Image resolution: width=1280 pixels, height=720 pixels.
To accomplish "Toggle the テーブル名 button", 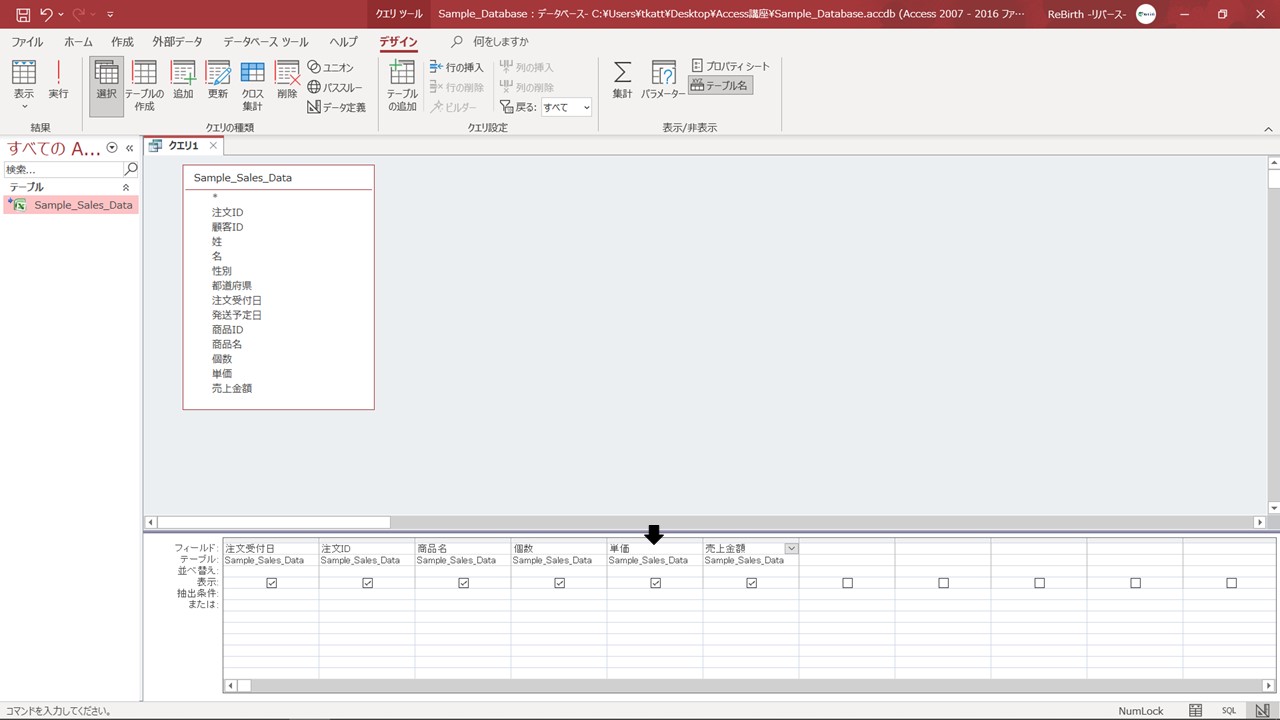I will click(720, 86).
